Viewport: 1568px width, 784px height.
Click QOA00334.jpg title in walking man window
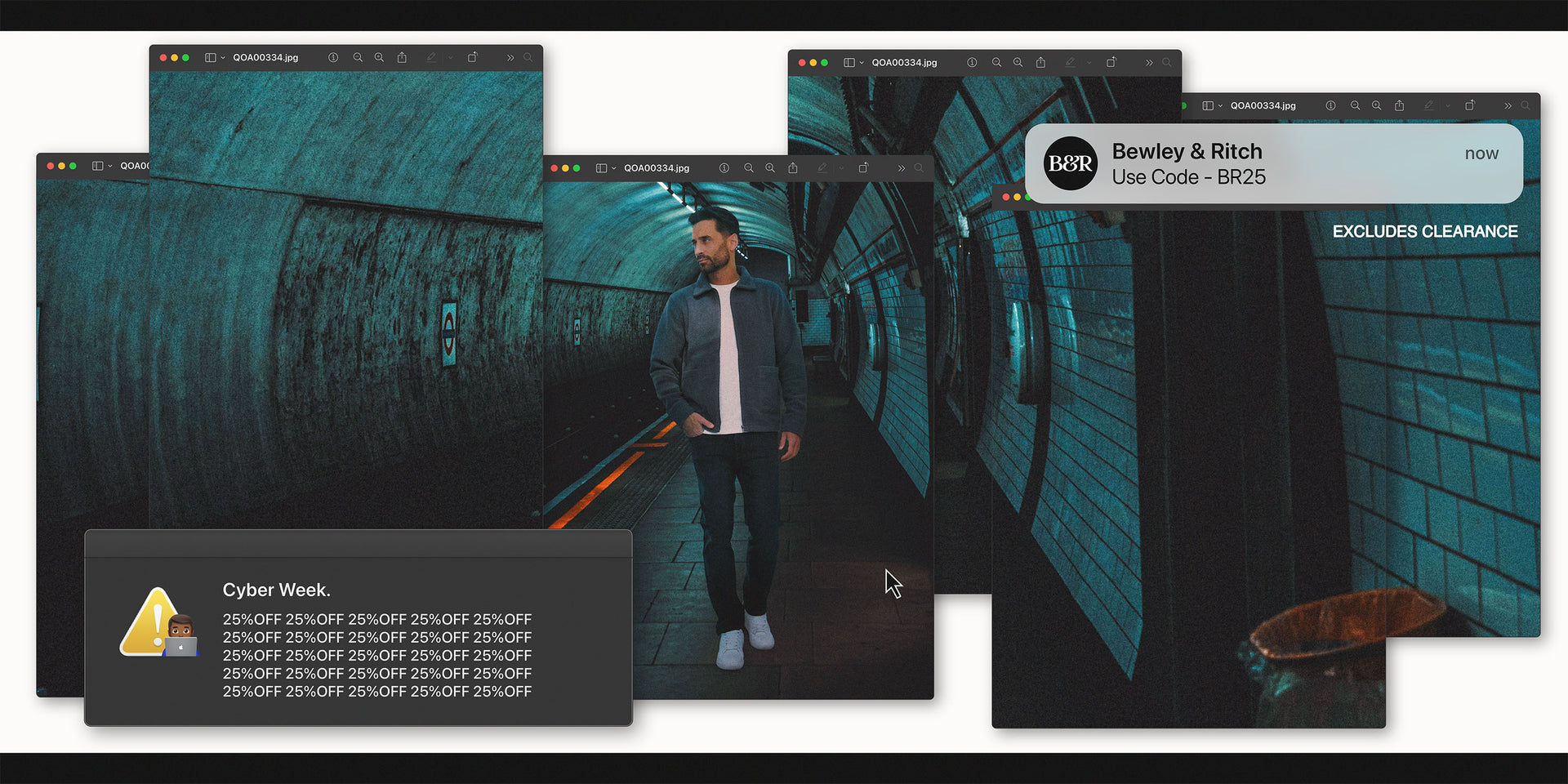(x=657, y=168)
